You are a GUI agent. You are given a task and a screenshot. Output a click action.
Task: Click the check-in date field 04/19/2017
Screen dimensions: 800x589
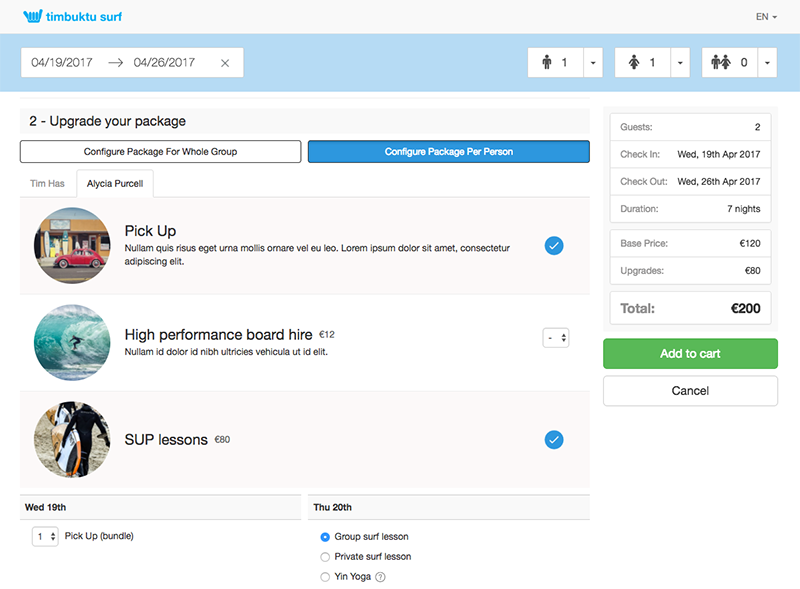coord(62,63)
